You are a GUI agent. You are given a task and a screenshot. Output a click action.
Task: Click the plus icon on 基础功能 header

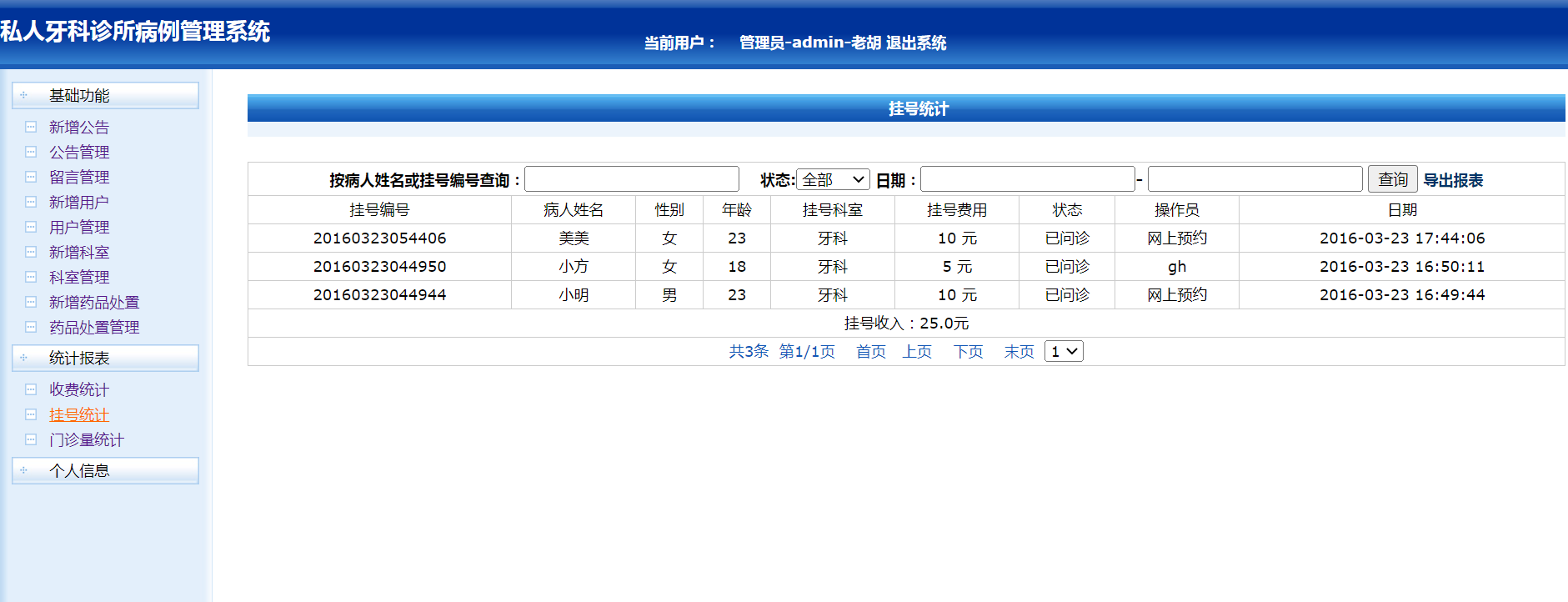pos(23,95)
